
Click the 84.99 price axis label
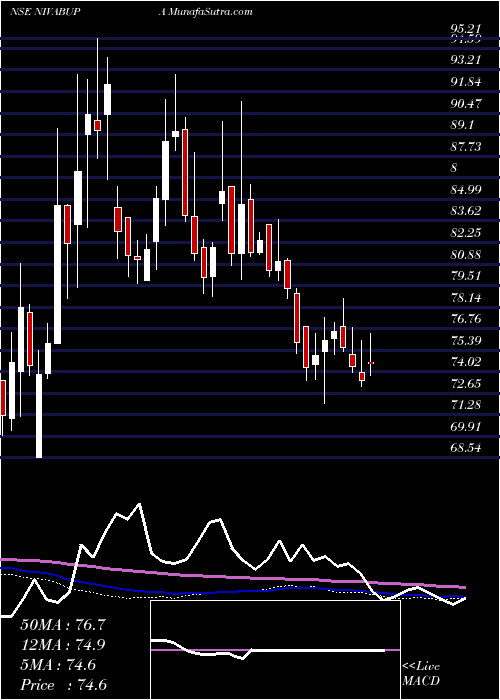(466, 190)
